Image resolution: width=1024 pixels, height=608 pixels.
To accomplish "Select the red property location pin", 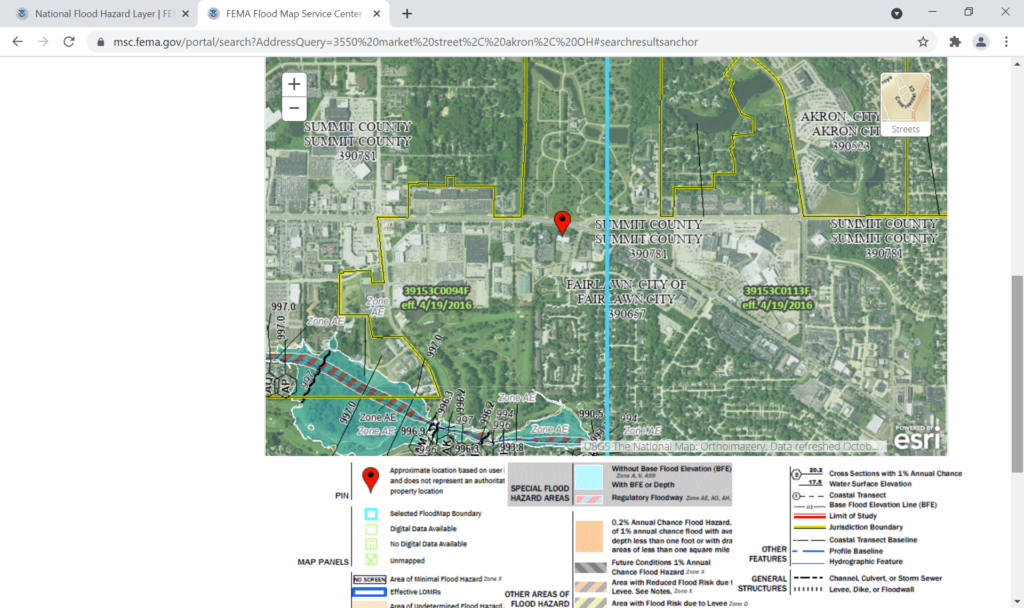I will pyautogui.click(x=562, y=222).
